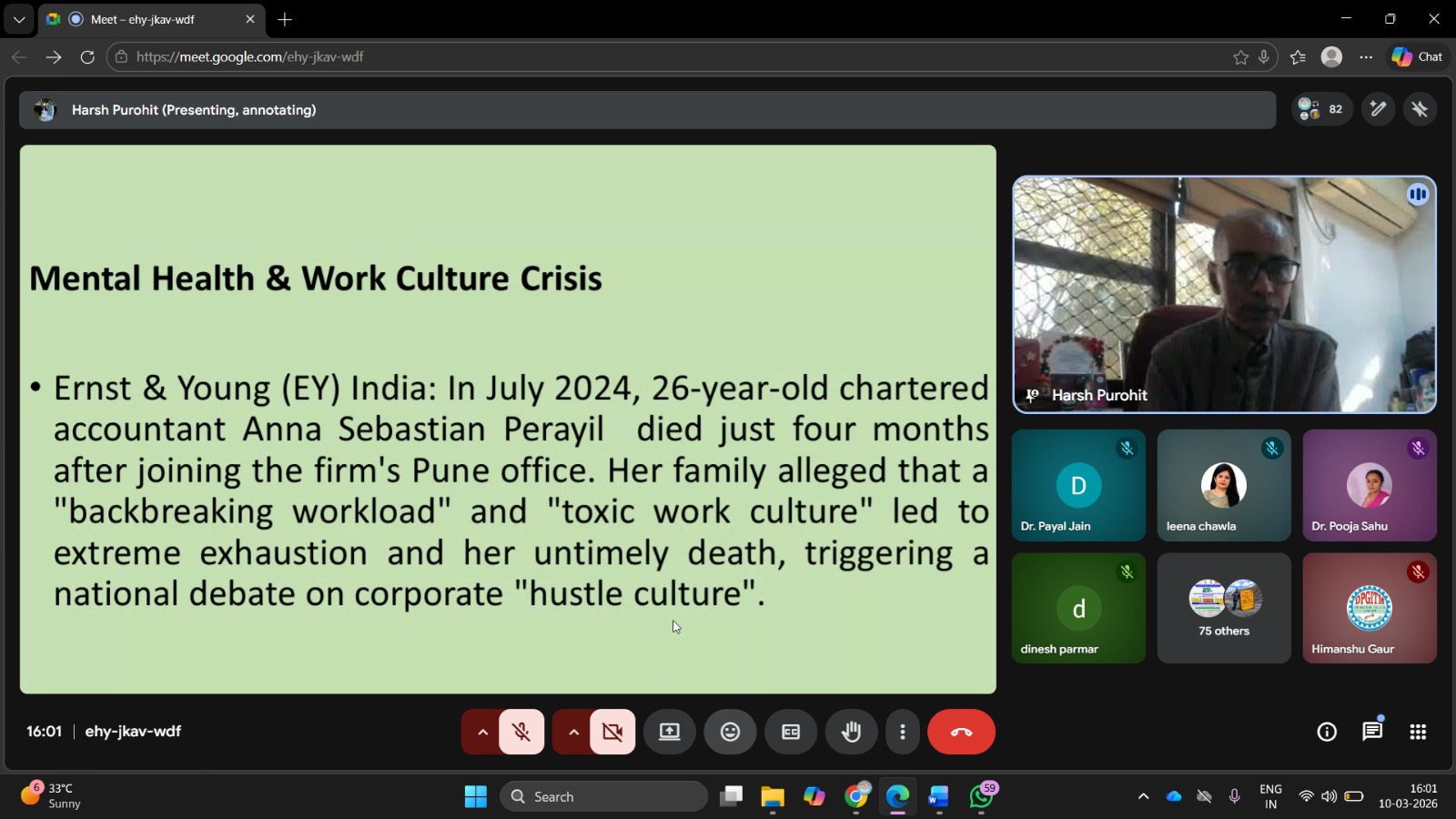Unmute the microphone
This screenshot has width=1456, height=819.
(x=521, y=732)
